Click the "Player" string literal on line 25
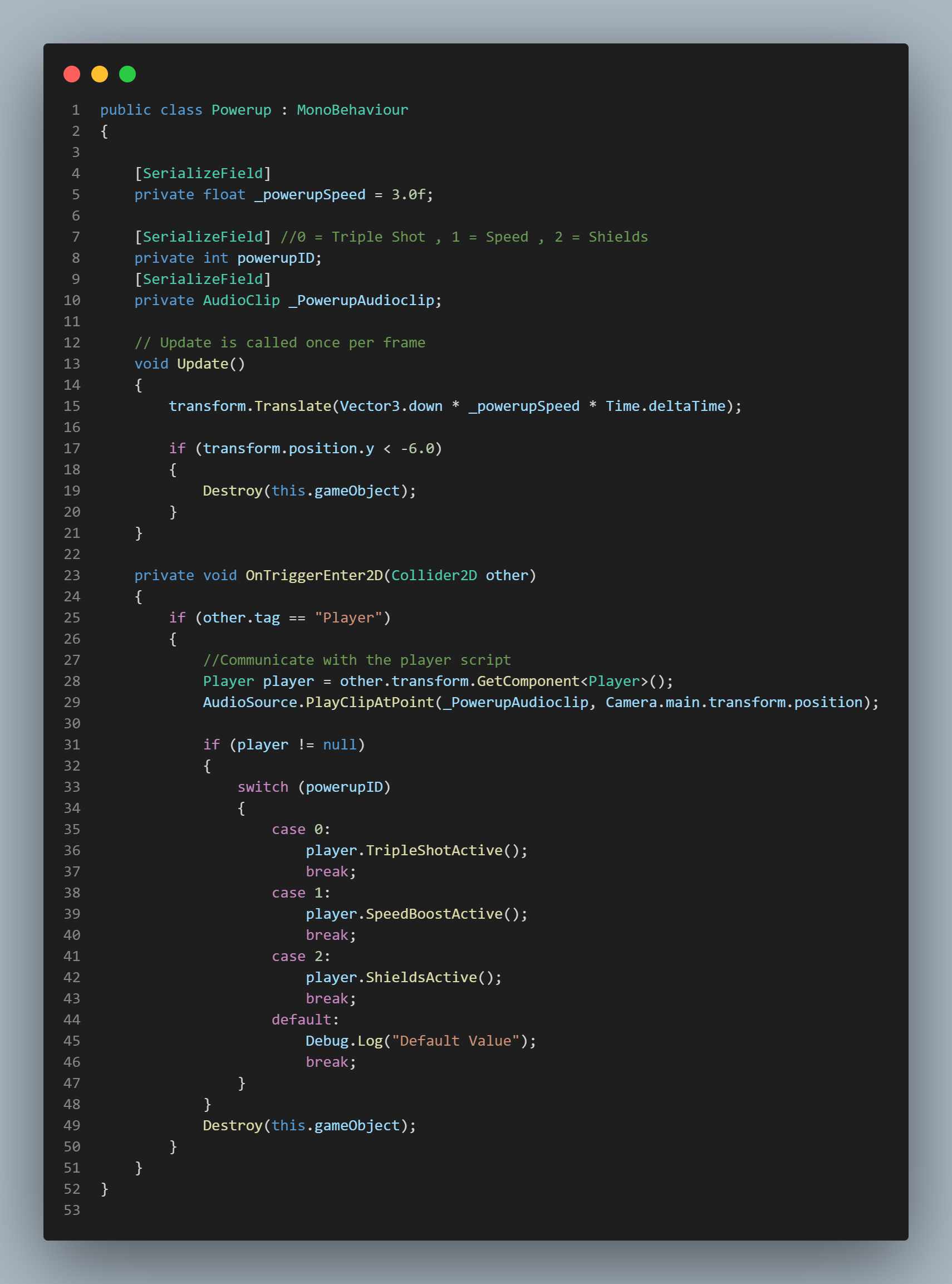Viewport: 952px width, 1284px height. tap(348, 618)
